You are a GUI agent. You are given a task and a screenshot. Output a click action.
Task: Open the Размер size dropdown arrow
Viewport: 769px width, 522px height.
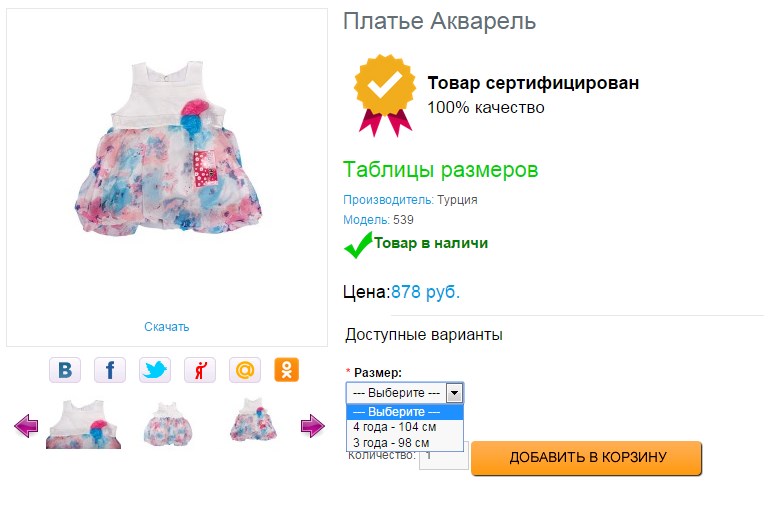click(x=454, y=393)
